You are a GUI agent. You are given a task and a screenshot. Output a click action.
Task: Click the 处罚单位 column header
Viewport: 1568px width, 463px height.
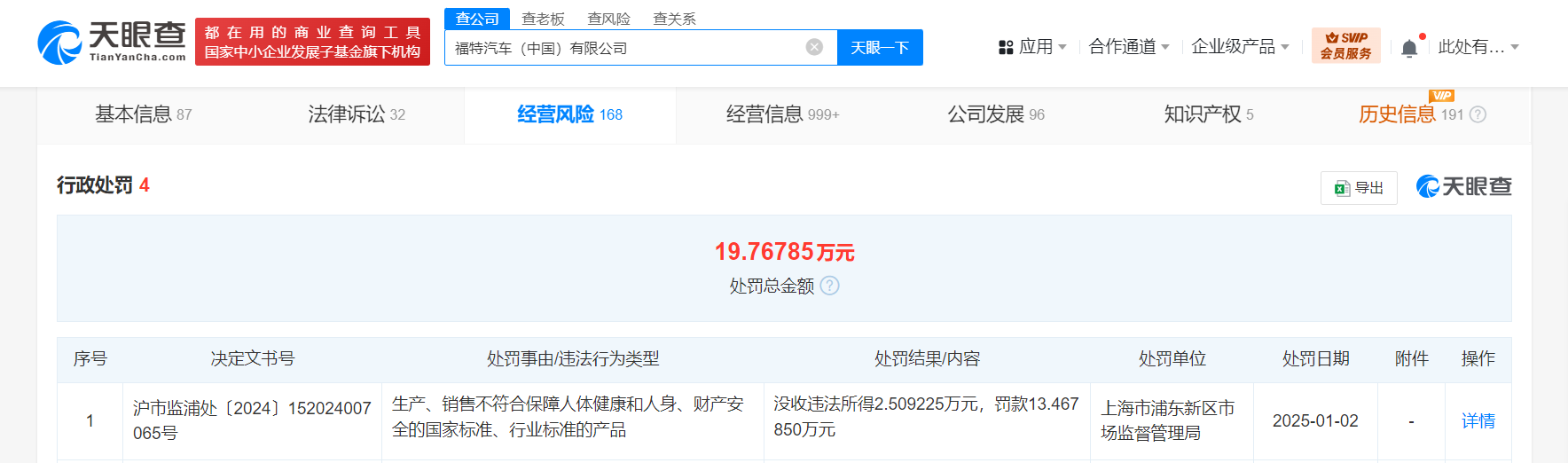coord(1172,358)
